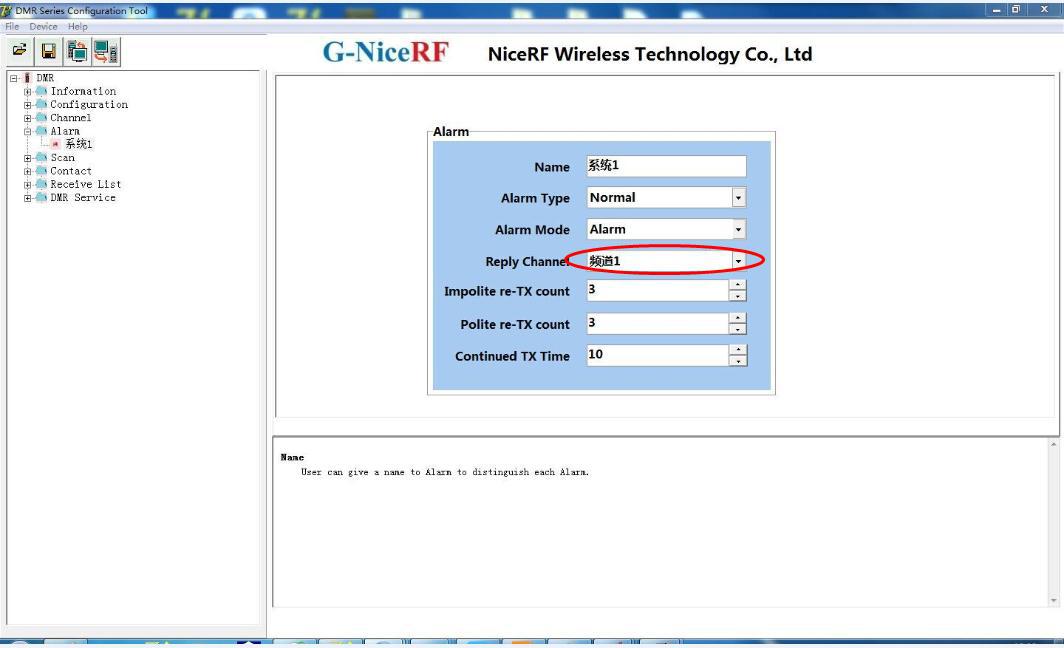1064x648 pixels.
Task: Expand the Information tree node
Action: click(28, 91)
